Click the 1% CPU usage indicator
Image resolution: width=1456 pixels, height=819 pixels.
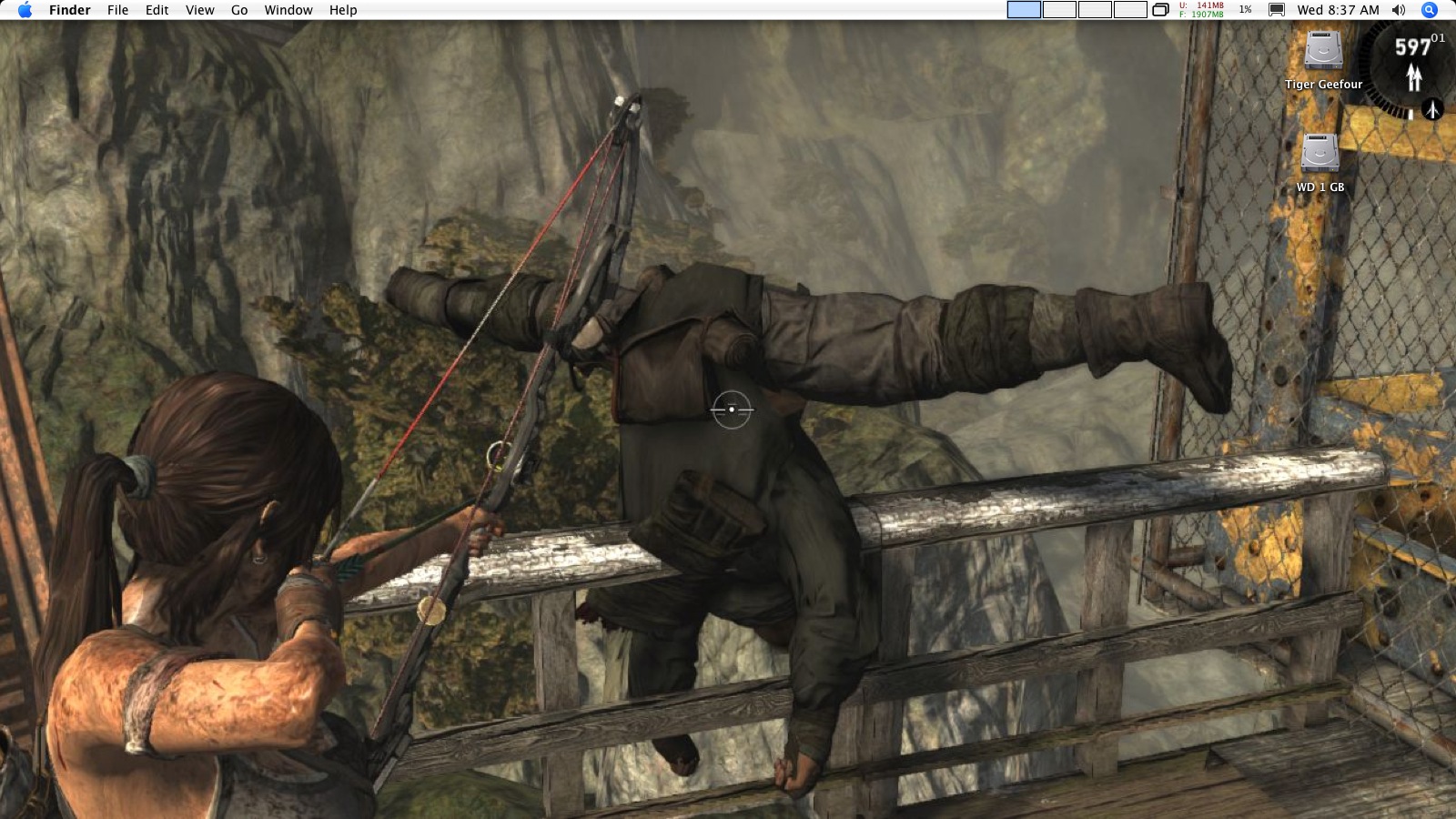click(1245, 10)
